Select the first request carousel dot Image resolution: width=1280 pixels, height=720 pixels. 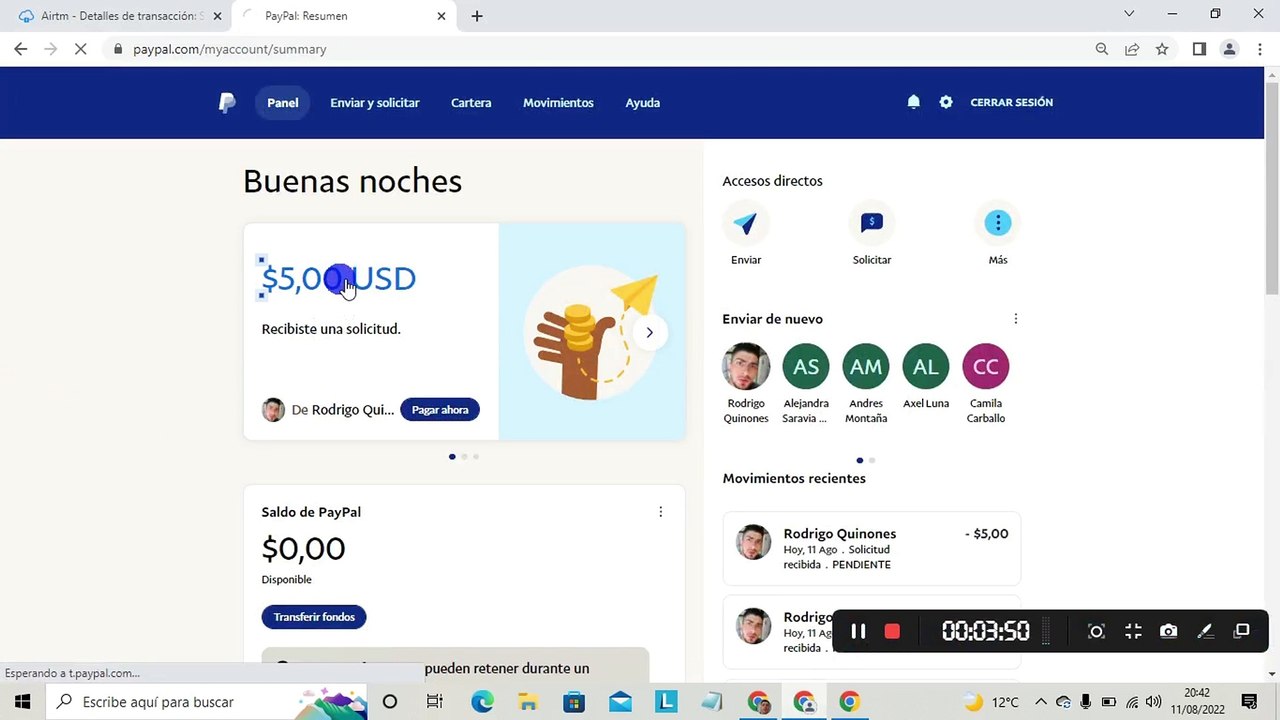(x=452, y=457)
